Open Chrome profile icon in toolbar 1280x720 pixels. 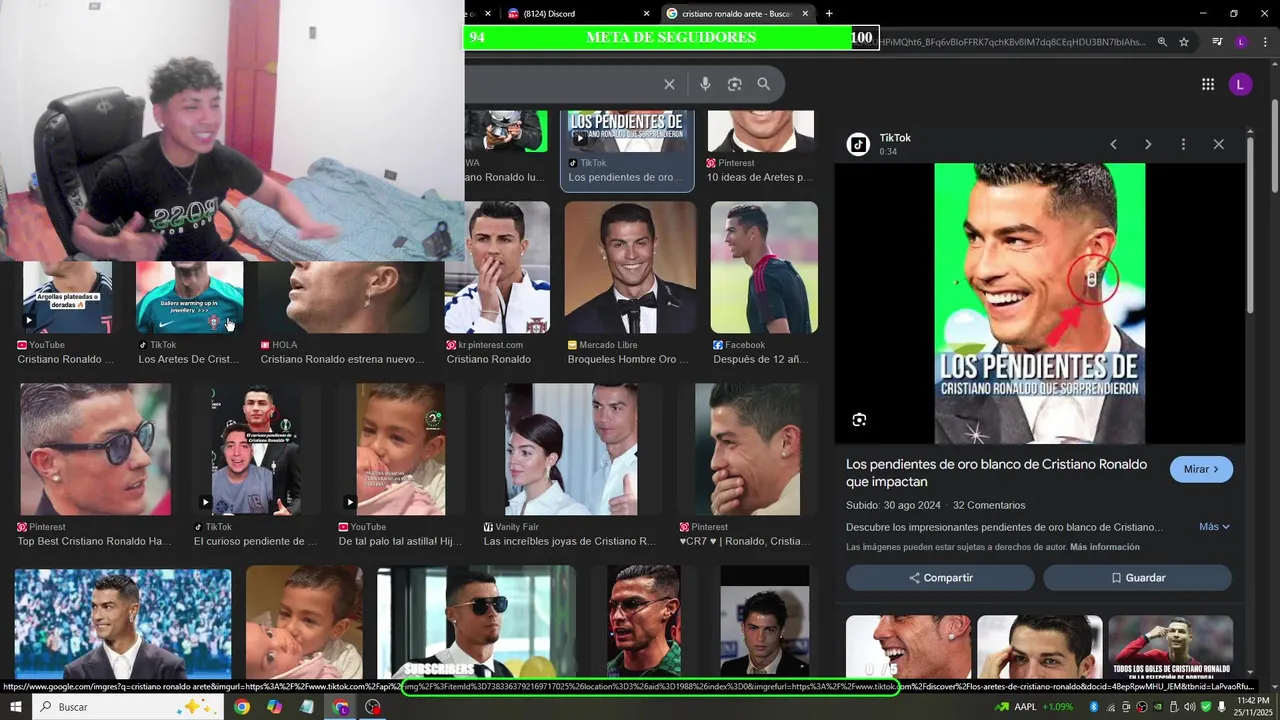click(1241, 42)
